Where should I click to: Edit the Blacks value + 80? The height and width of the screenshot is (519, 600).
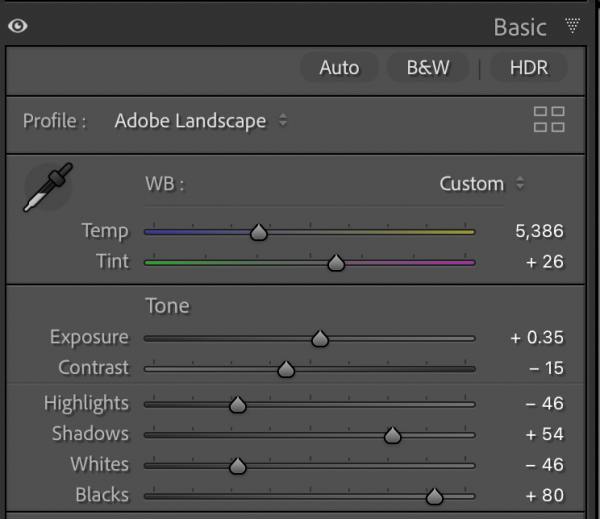[545, 495]
